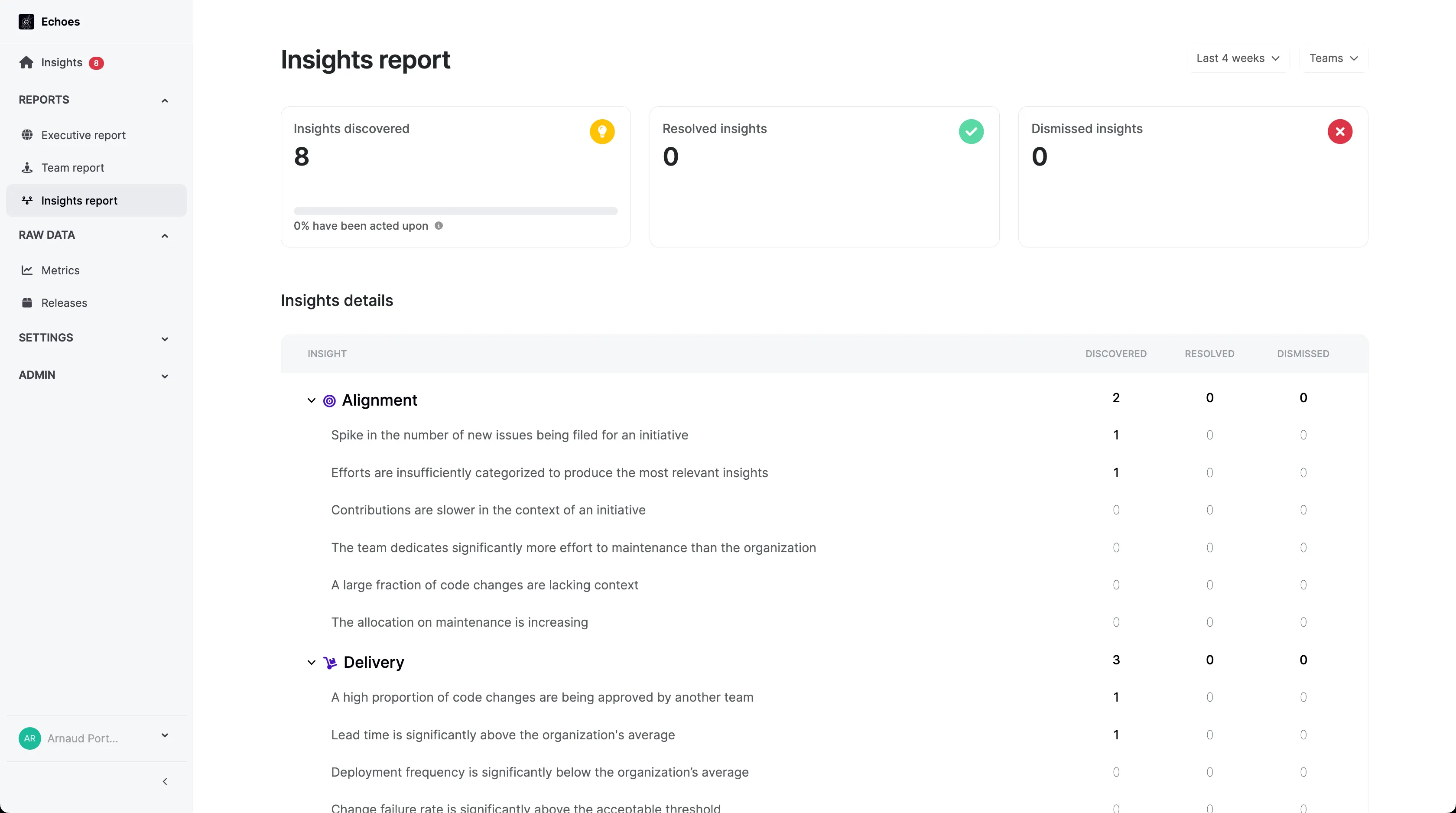Viewport: 1456px width, 813px height.
Task: Collapse the sidebar with the arrow
Action: pyautogui.click(x=165, y=781)
